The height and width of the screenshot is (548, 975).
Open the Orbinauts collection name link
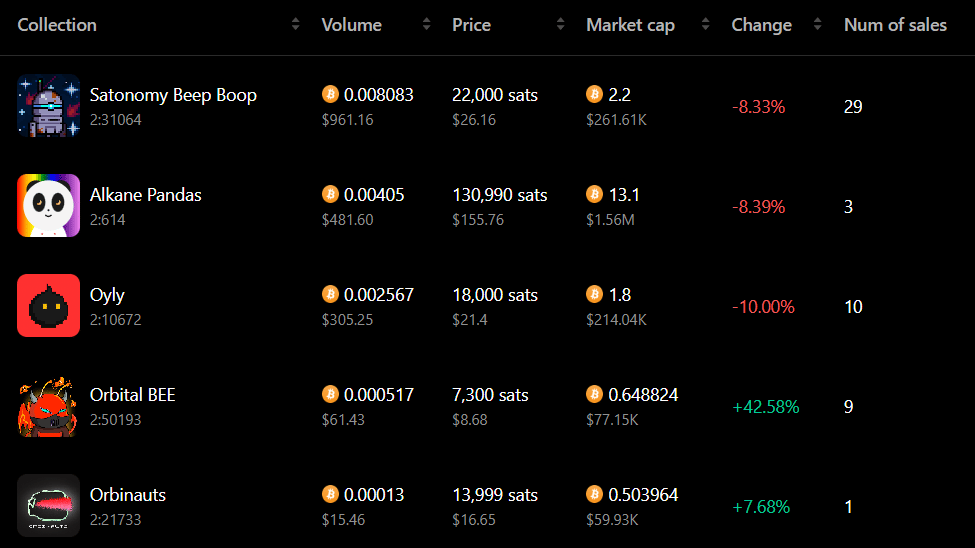tap(127, 495)
